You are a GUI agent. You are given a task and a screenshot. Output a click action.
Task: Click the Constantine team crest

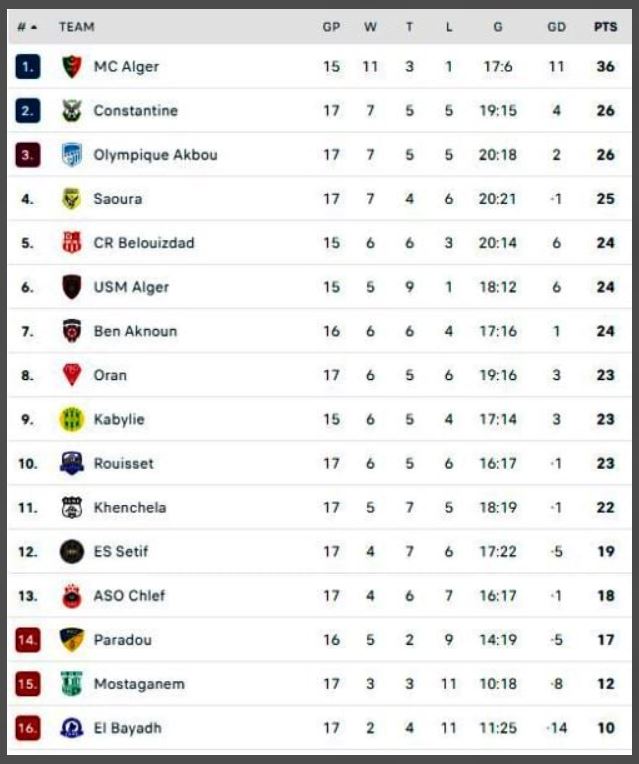72,111
